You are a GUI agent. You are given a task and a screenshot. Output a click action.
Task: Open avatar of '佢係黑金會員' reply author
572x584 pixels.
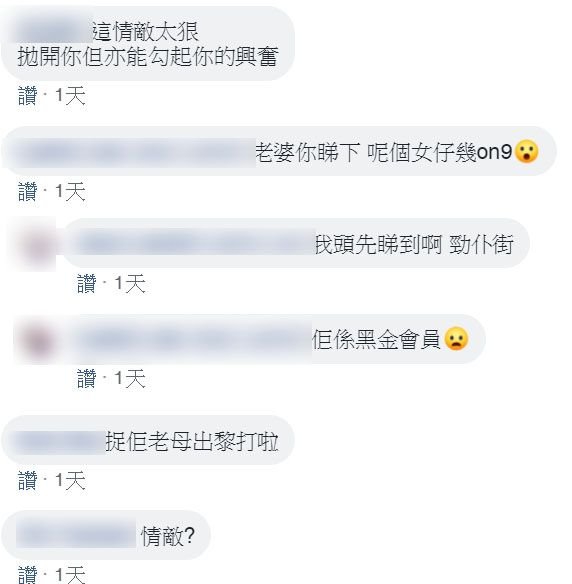pyautogui.click(x=36, y=340)
